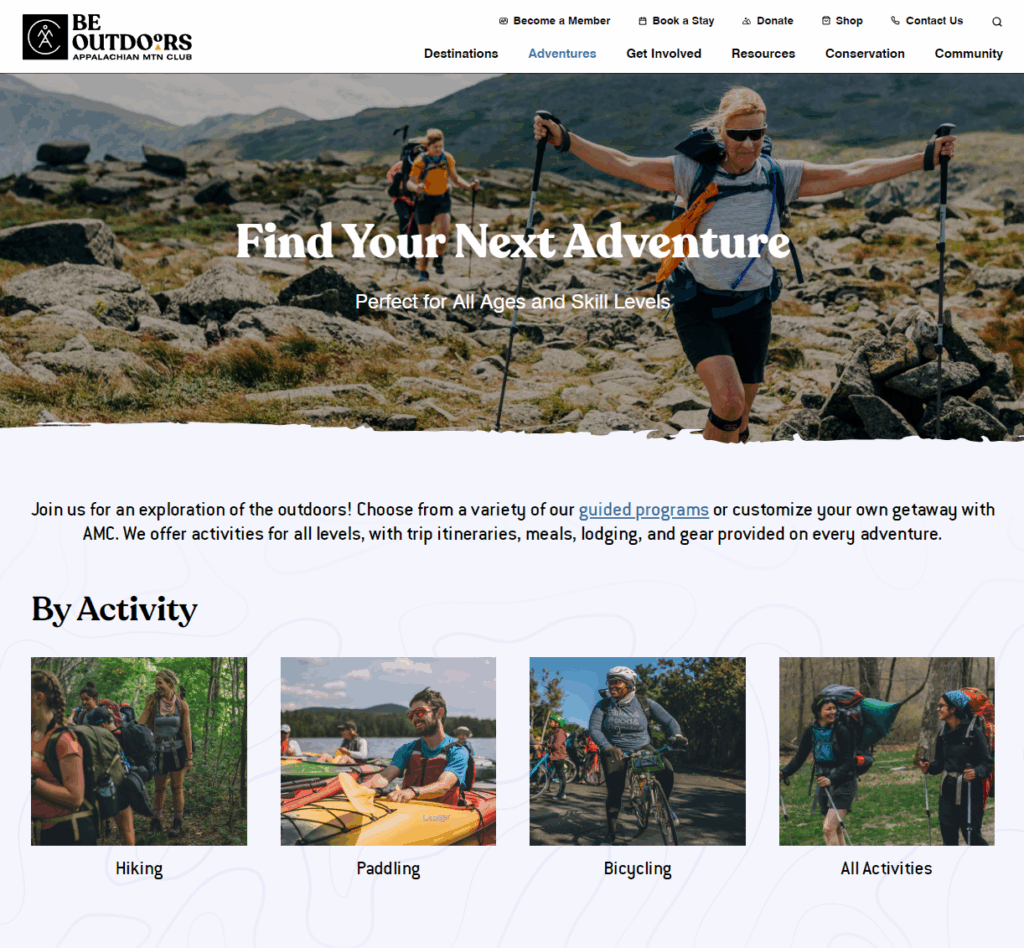Screen dimensions: 1024x948
Task: Click the Shop bag icon
Action: (x=826, y=21)
